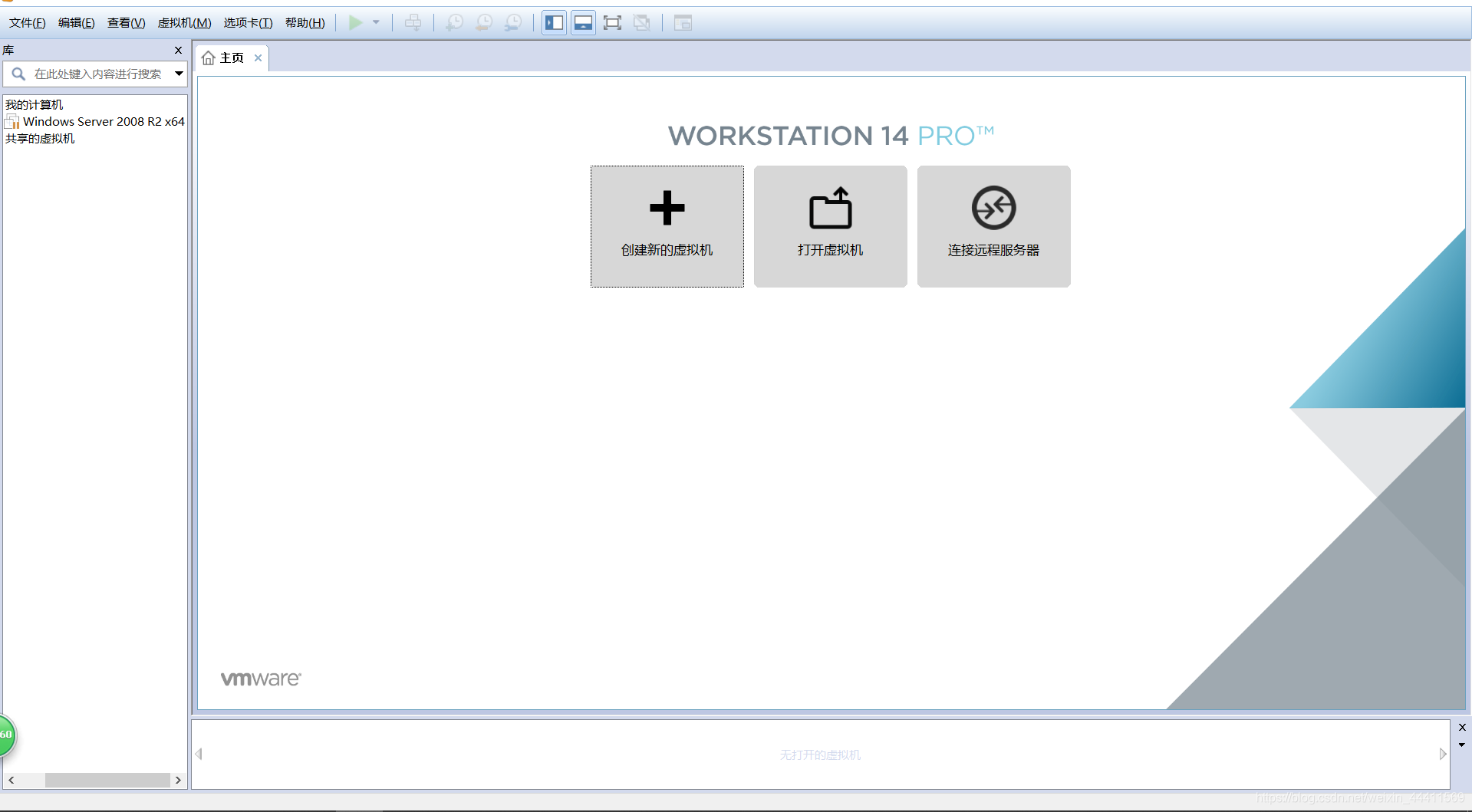Select 我的计算机 in the library tree
The height and width of the screenshot is (812, 1472).
[34, 104]
